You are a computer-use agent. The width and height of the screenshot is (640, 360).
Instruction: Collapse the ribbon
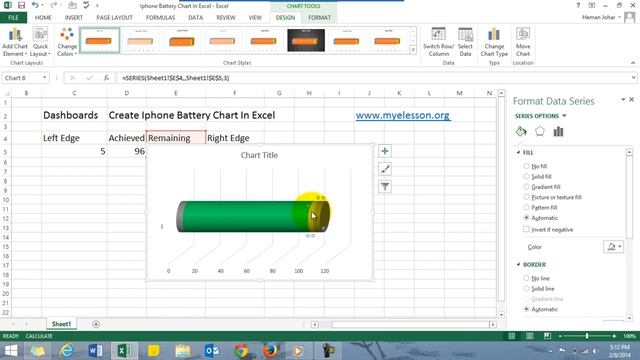(633, 63)
